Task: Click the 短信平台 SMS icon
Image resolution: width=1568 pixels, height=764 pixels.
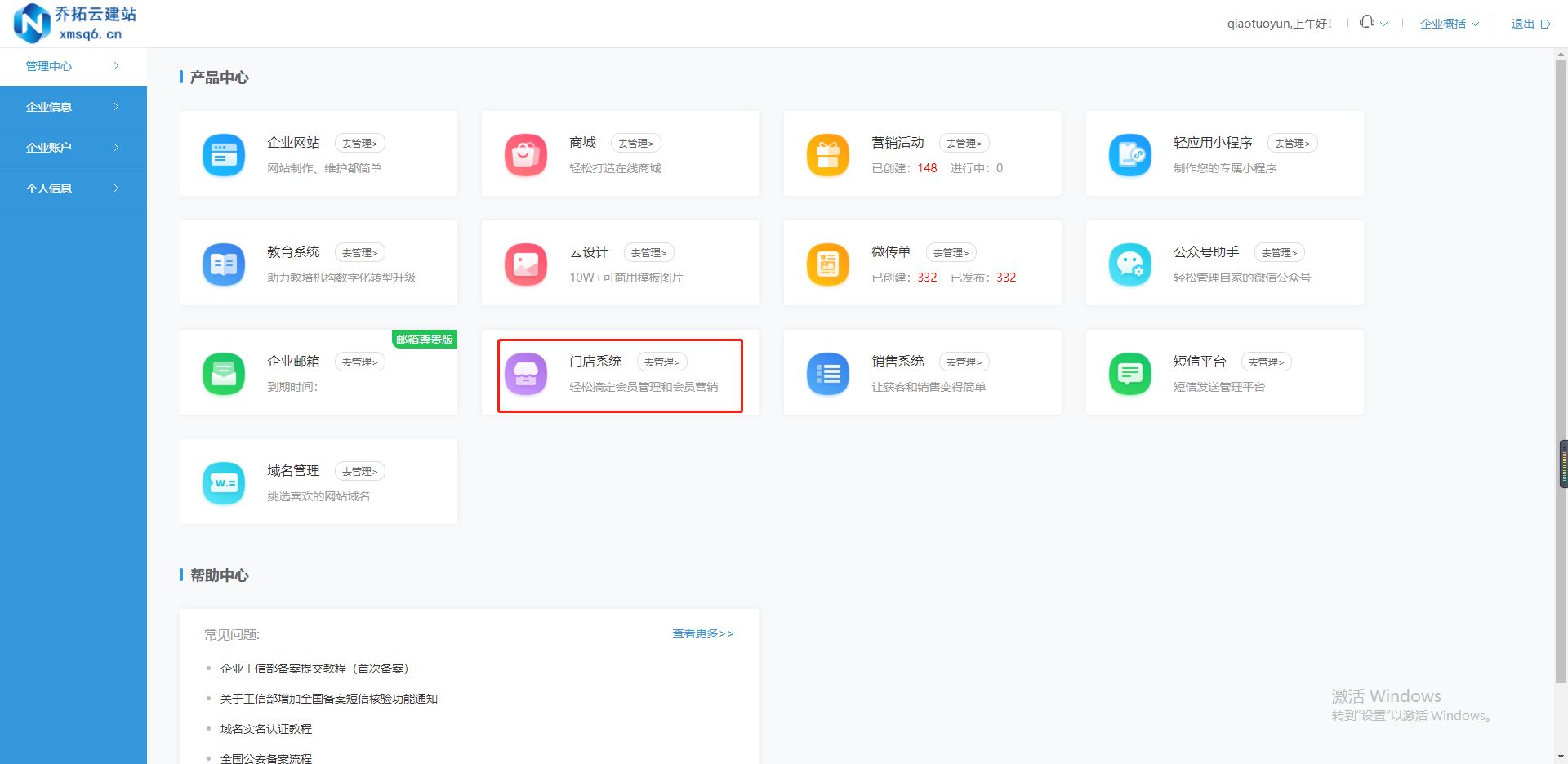Action: coord(1129,373)
